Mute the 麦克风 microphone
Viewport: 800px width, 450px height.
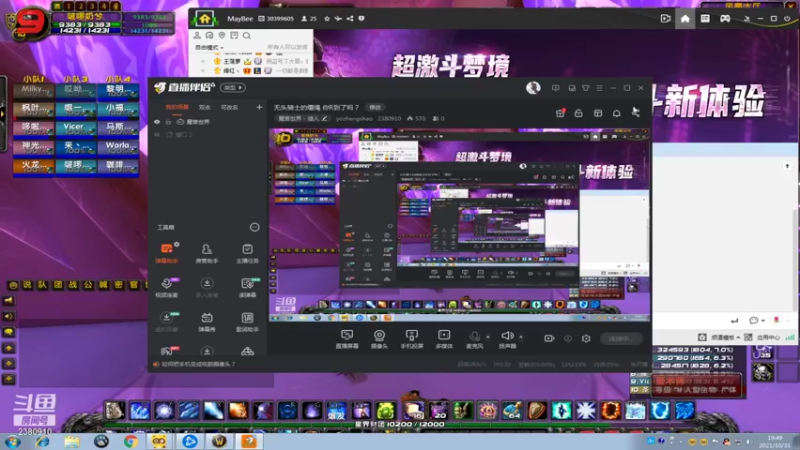474,339
